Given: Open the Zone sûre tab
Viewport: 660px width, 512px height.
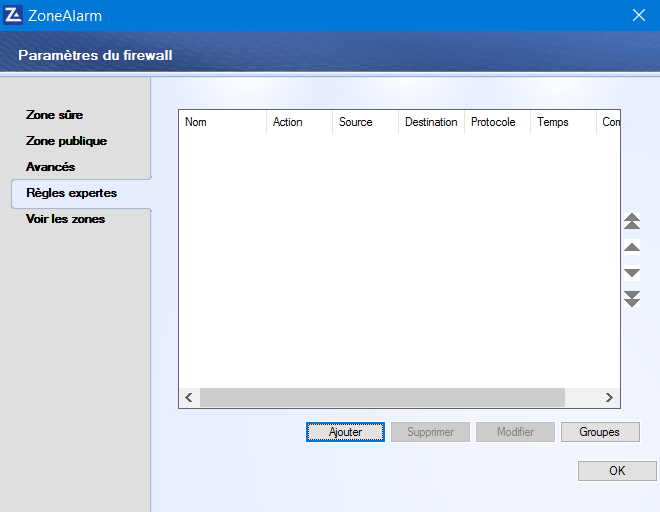Looking at the screenshot, I should click(x=54, y=115).
